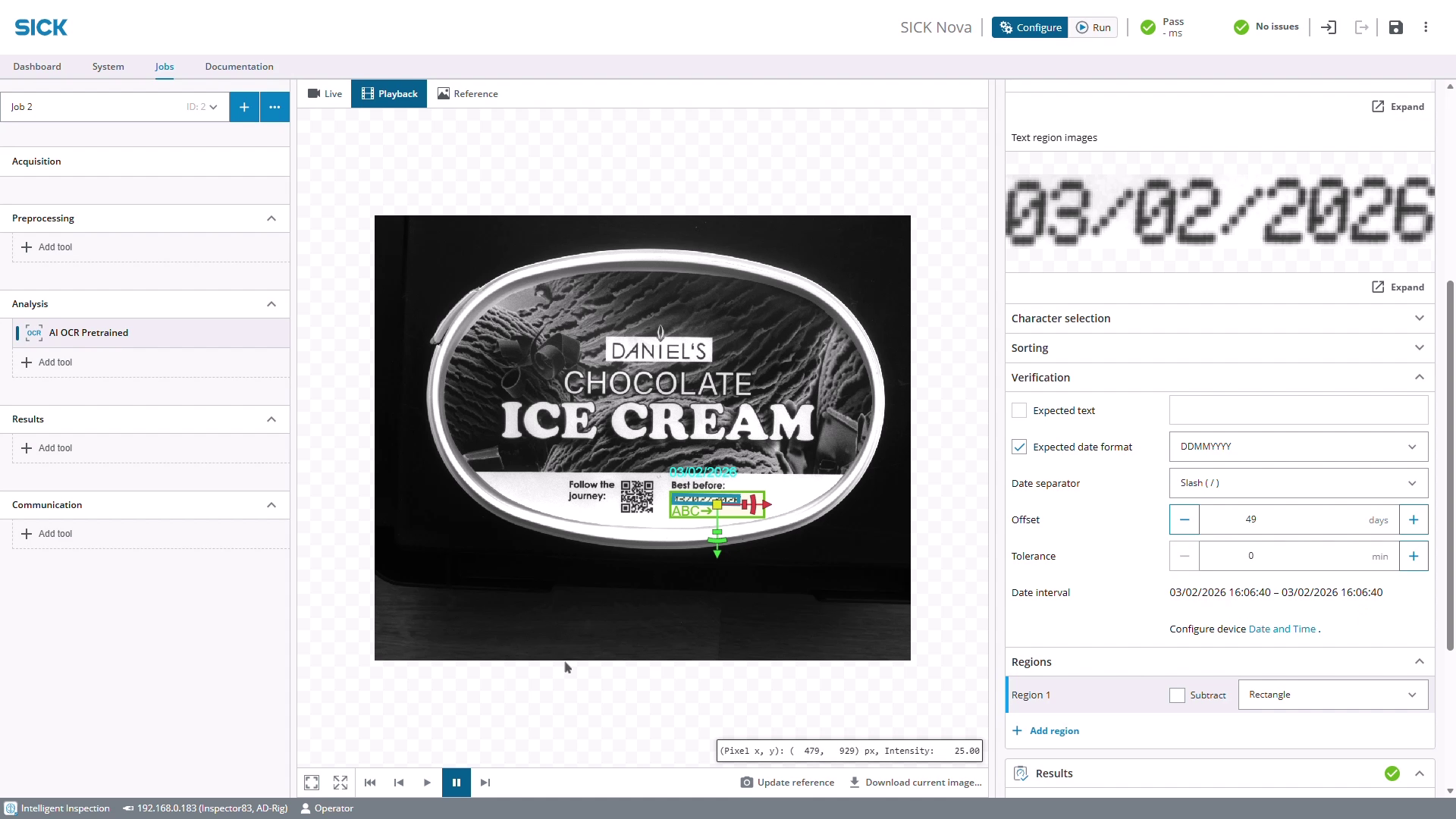Uncheck Expected date format checkbox
Screen dimensions: 1456x819
pyautogui.click(x=1019, y=447)
